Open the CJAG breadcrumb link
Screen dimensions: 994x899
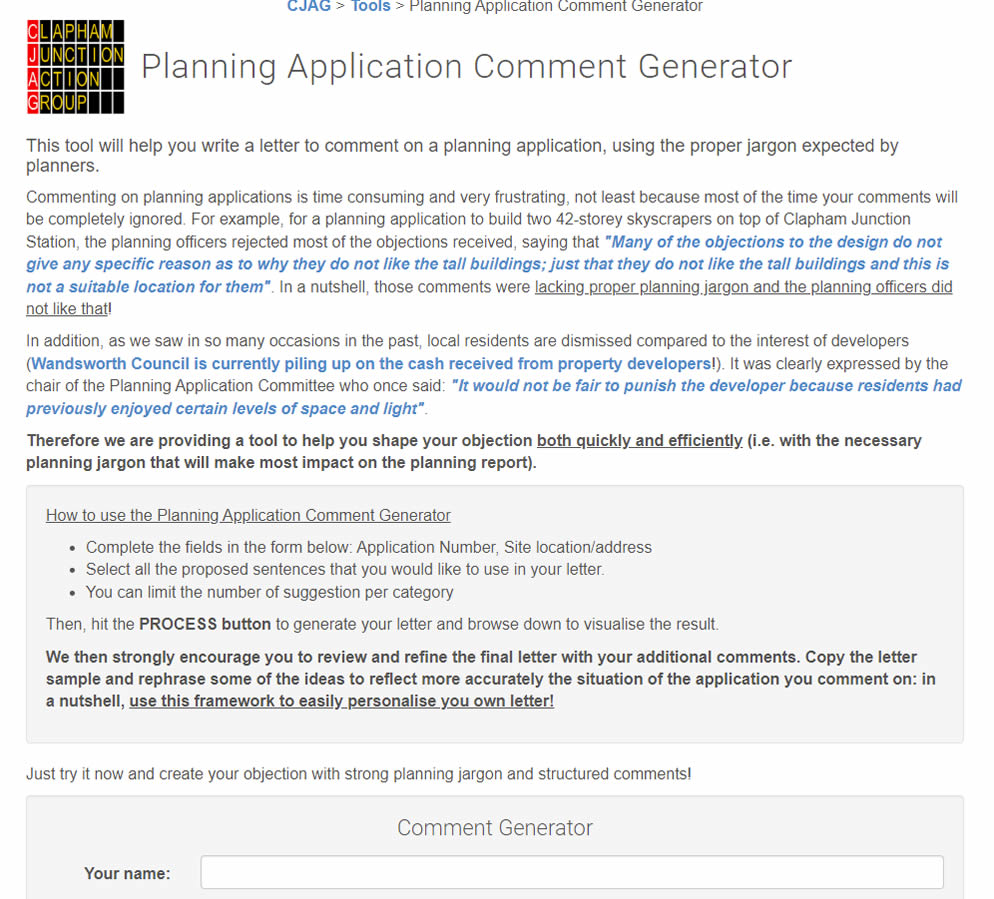coord(309,6)
